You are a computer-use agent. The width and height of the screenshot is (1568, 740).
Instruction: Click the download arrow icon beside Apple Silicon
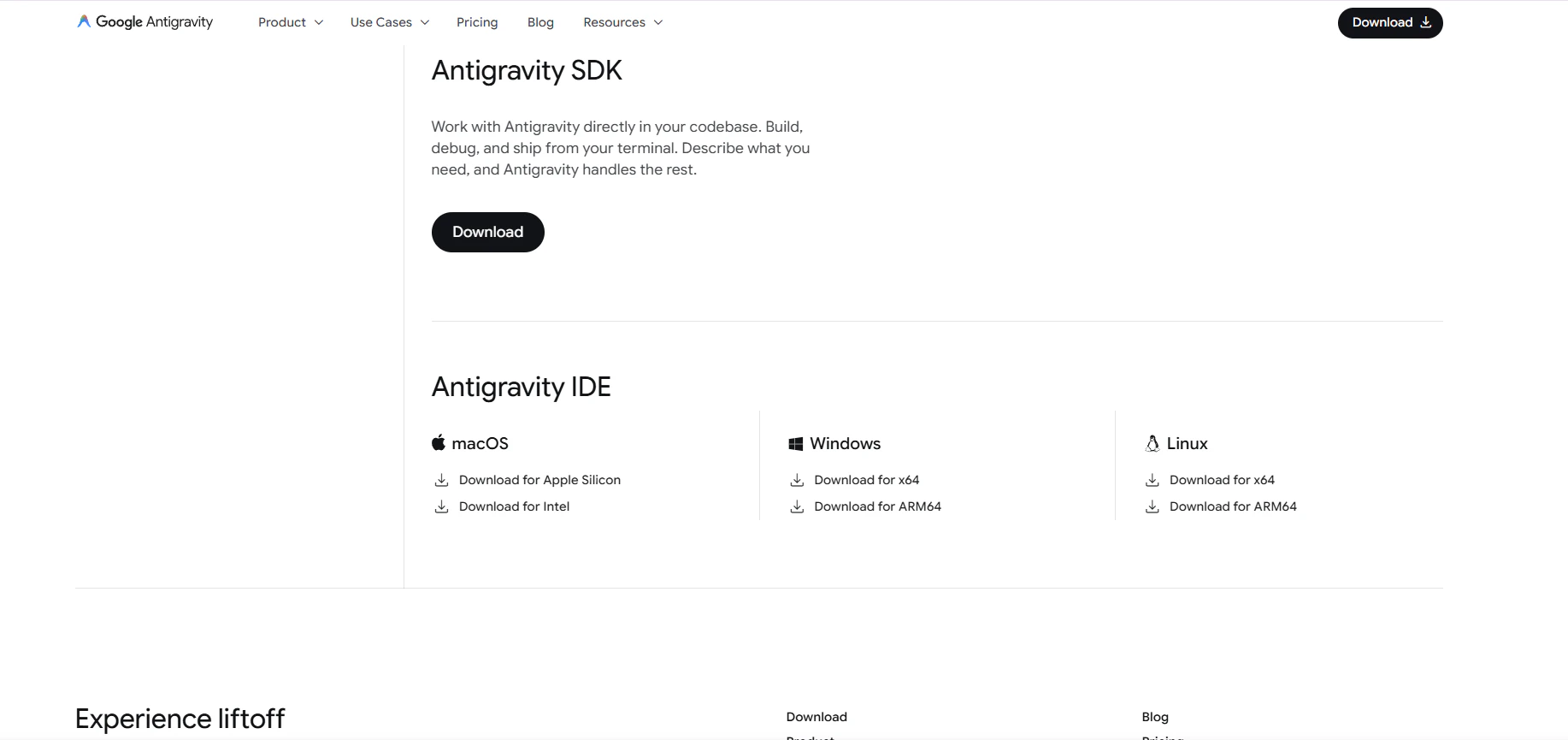click(441, 480)
